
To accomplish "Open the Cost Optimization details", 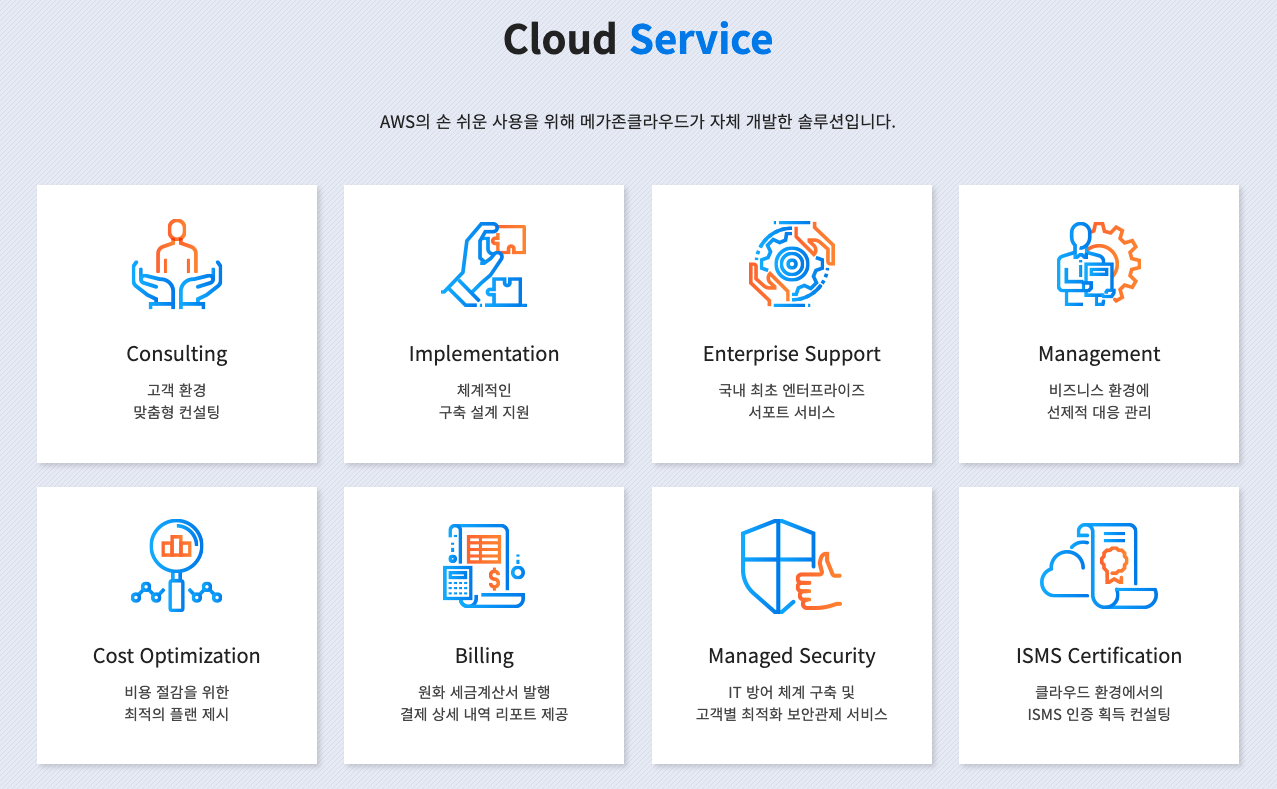I will click(176, 655).
